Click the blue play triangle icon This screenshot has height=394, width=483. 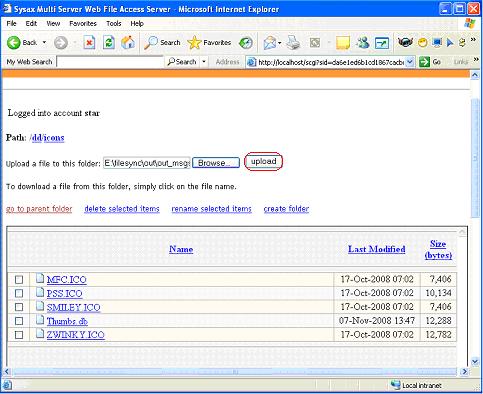450,43
